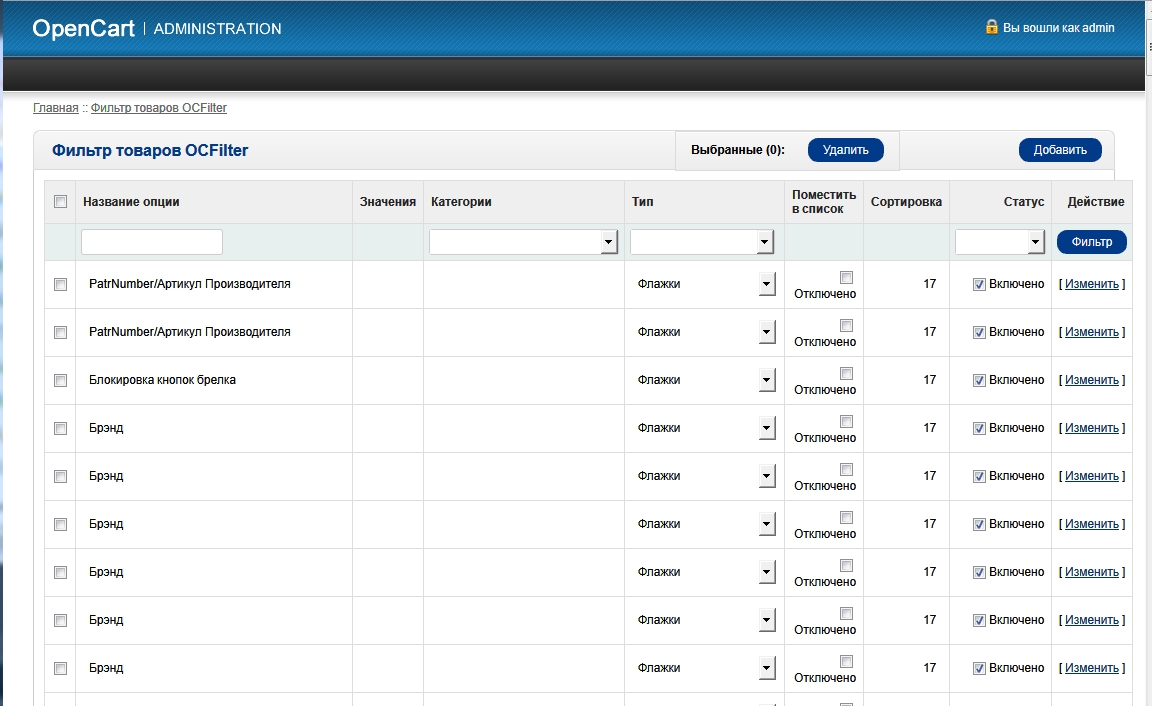Click the Выбранные (0): label
1152x706 pixels.
738,150
